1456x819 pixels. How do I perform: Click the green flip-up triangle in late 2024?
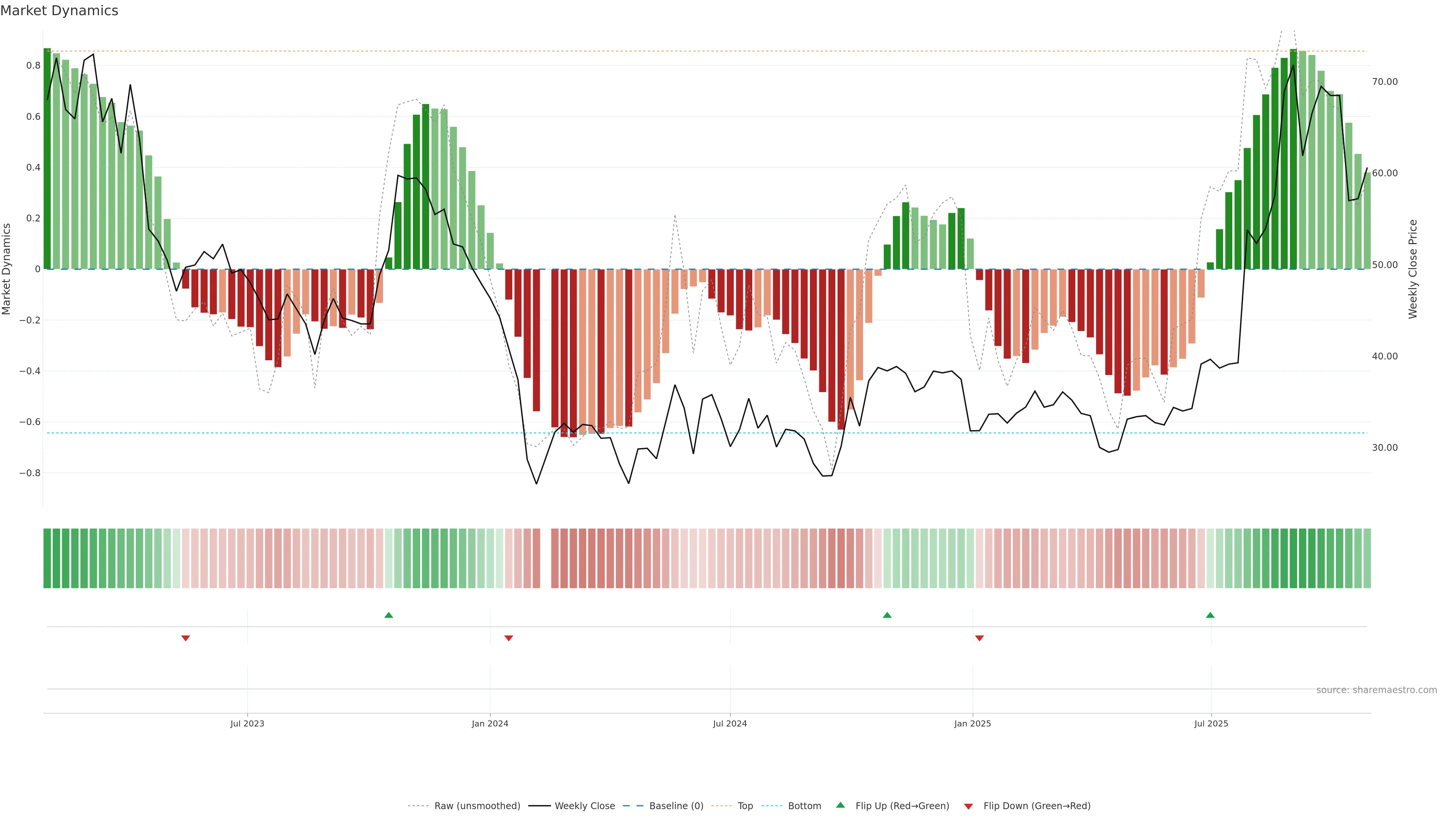887,615
